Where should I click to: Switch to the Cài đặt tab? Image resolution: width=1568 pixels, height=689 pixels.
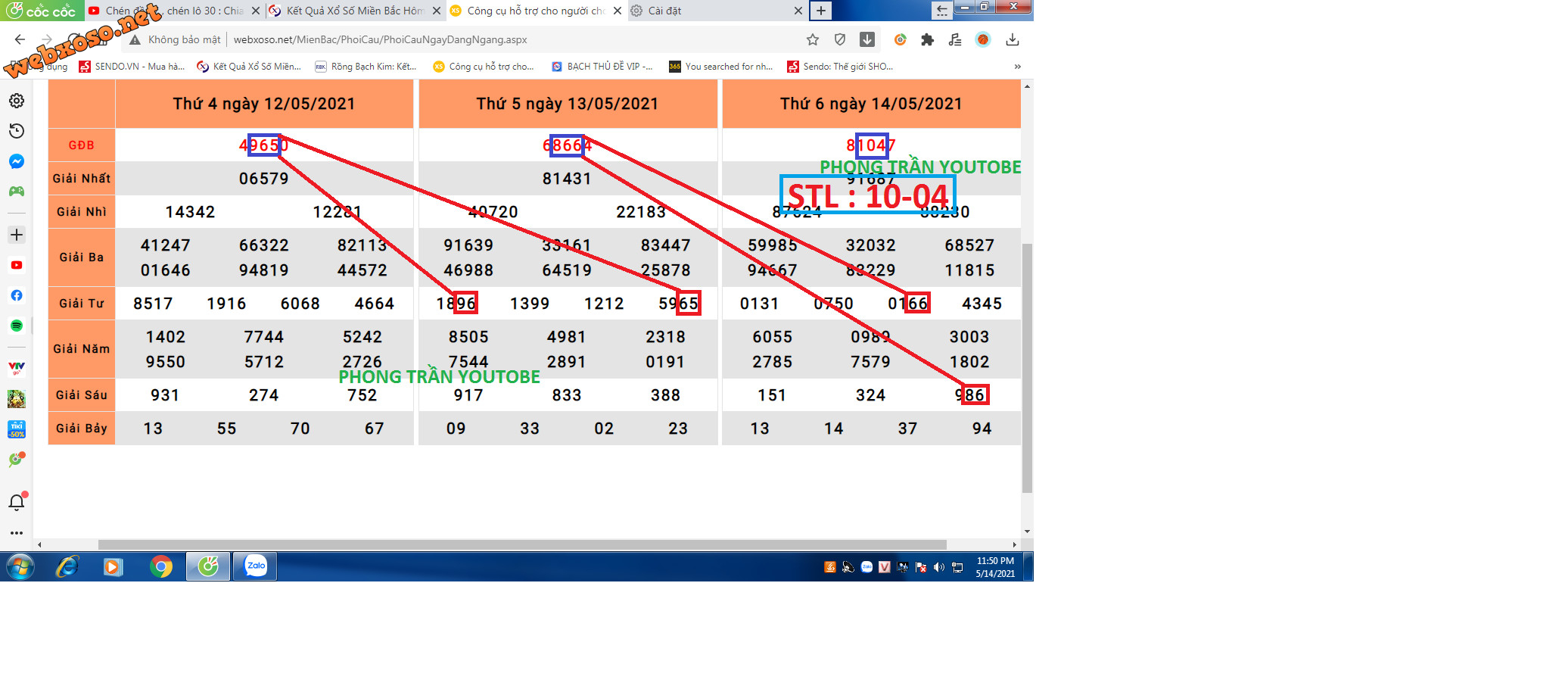pos(711,11)
